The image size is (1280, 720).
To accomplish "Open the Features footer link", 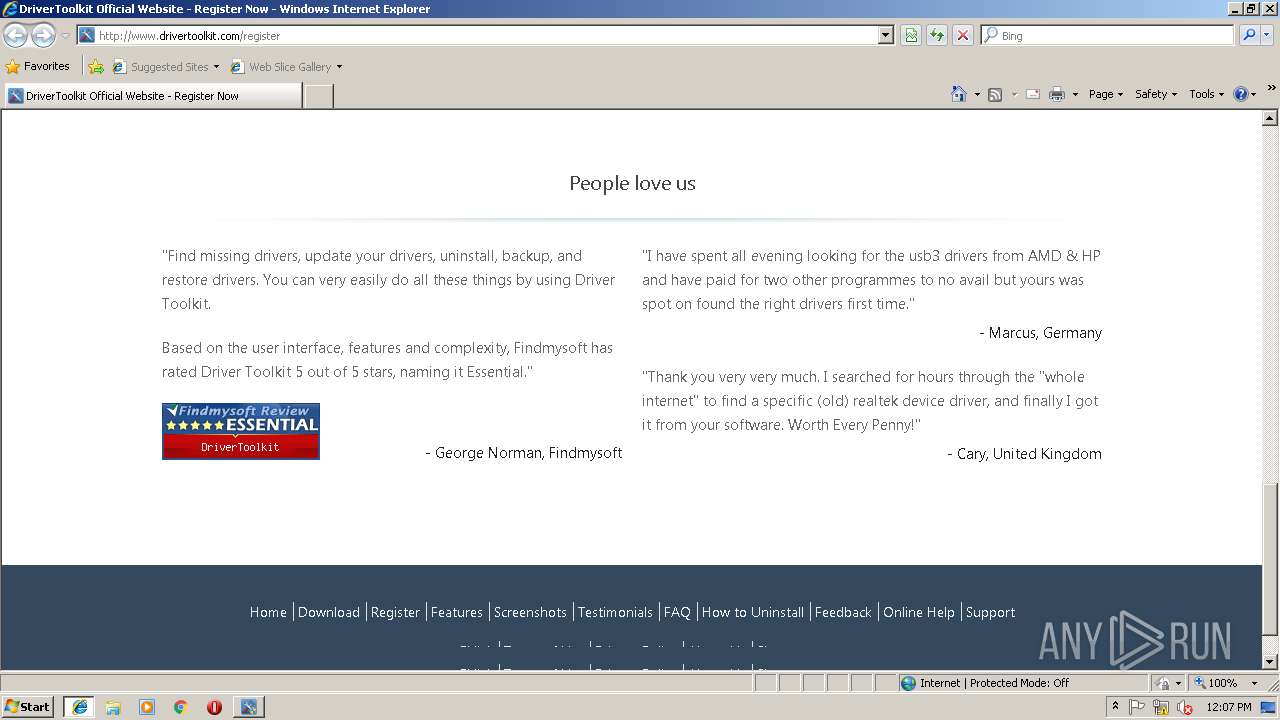I will click(x=457, y=612).
